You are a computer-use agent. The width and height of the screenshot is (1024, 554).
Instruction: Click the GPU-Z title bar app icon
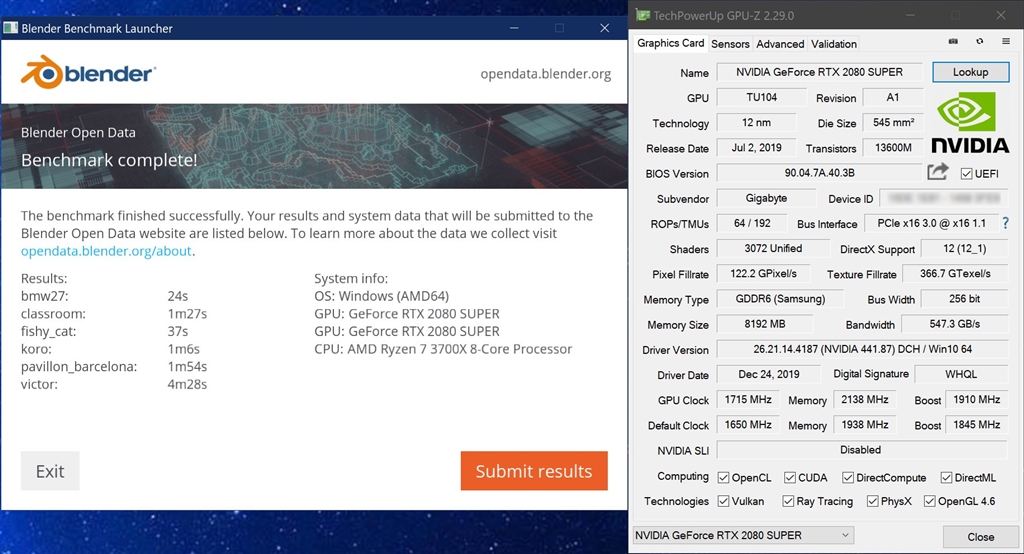[643, 15]
